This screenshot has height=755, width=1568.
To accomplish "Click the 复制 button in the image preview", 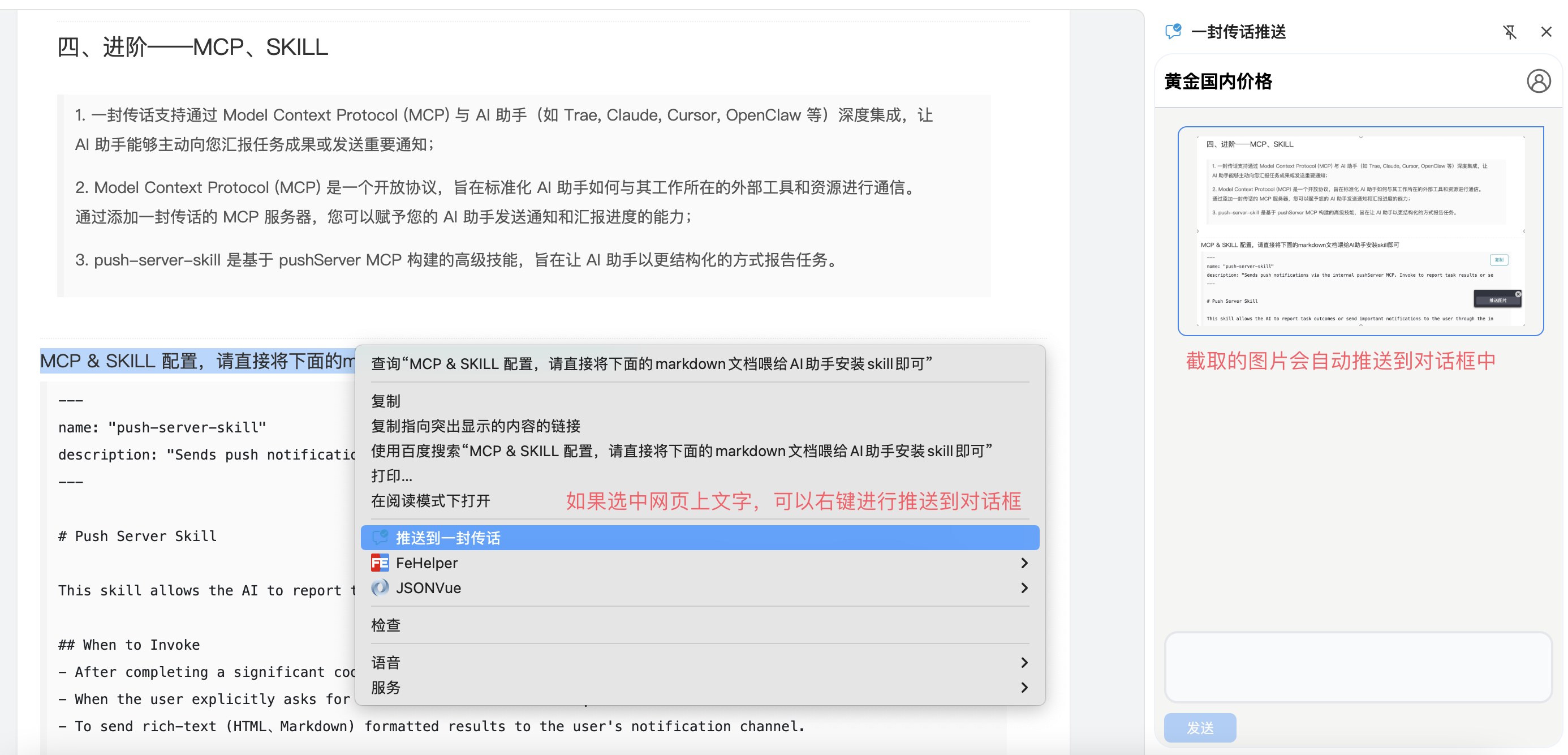I will (1499, 259).
